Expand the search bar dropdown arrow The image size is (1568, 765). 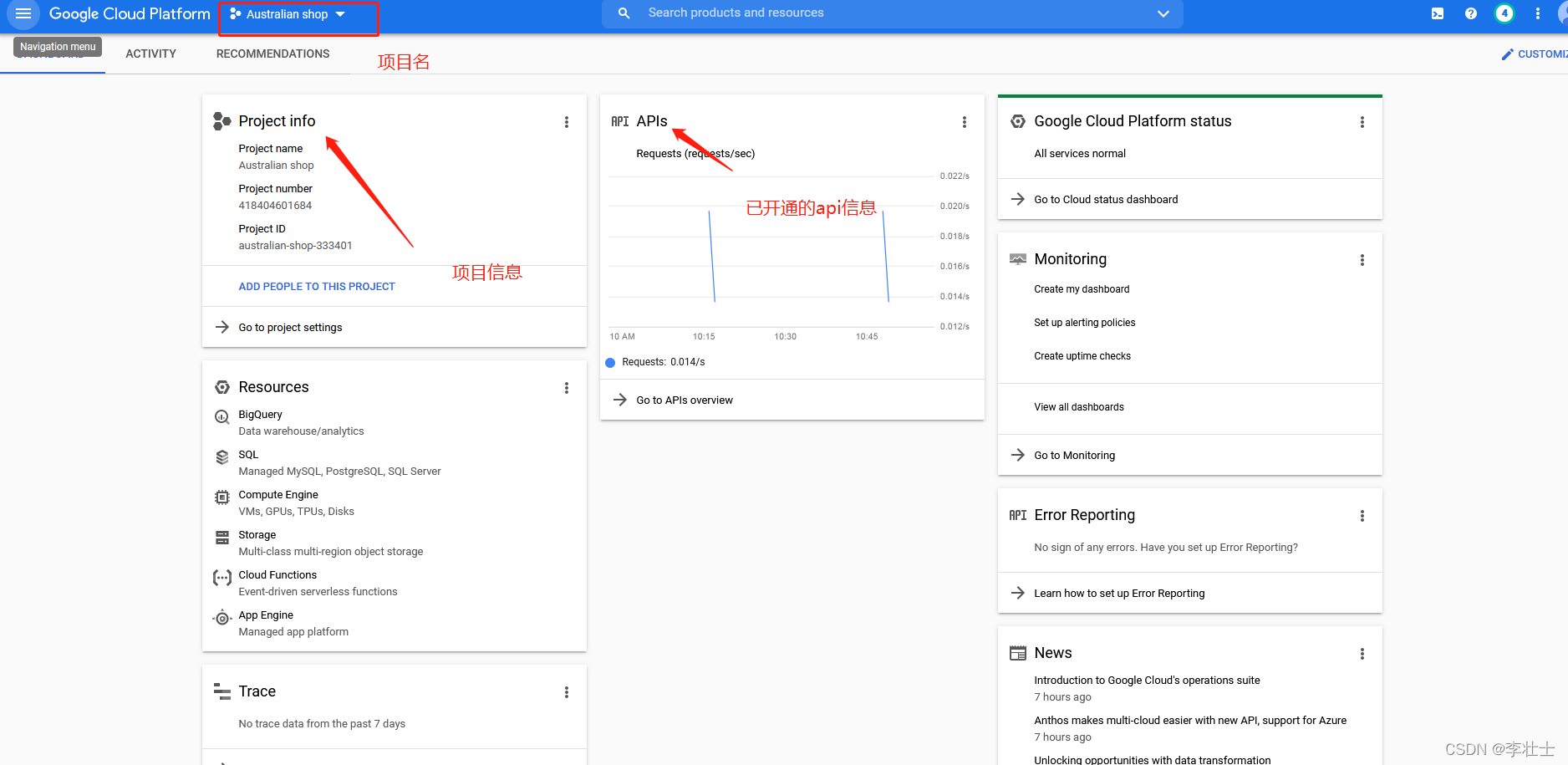tap(1163, 13)
